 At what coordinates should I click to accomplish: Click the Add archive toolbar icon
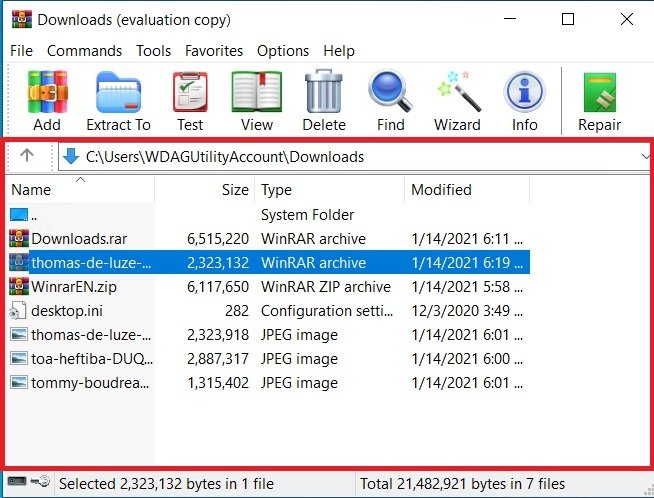[x=47, y=92]
